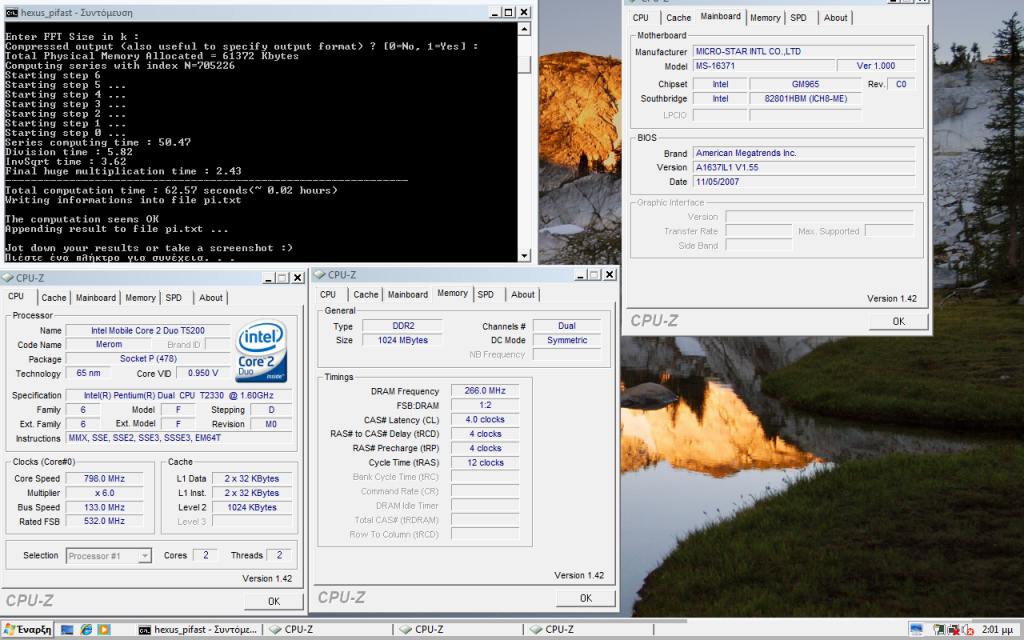Screen dimensions: 1024x640
Task: Click the CAS# Latency value 4.0 clocks
Action: pyautogui.click(x=485, y=419)
